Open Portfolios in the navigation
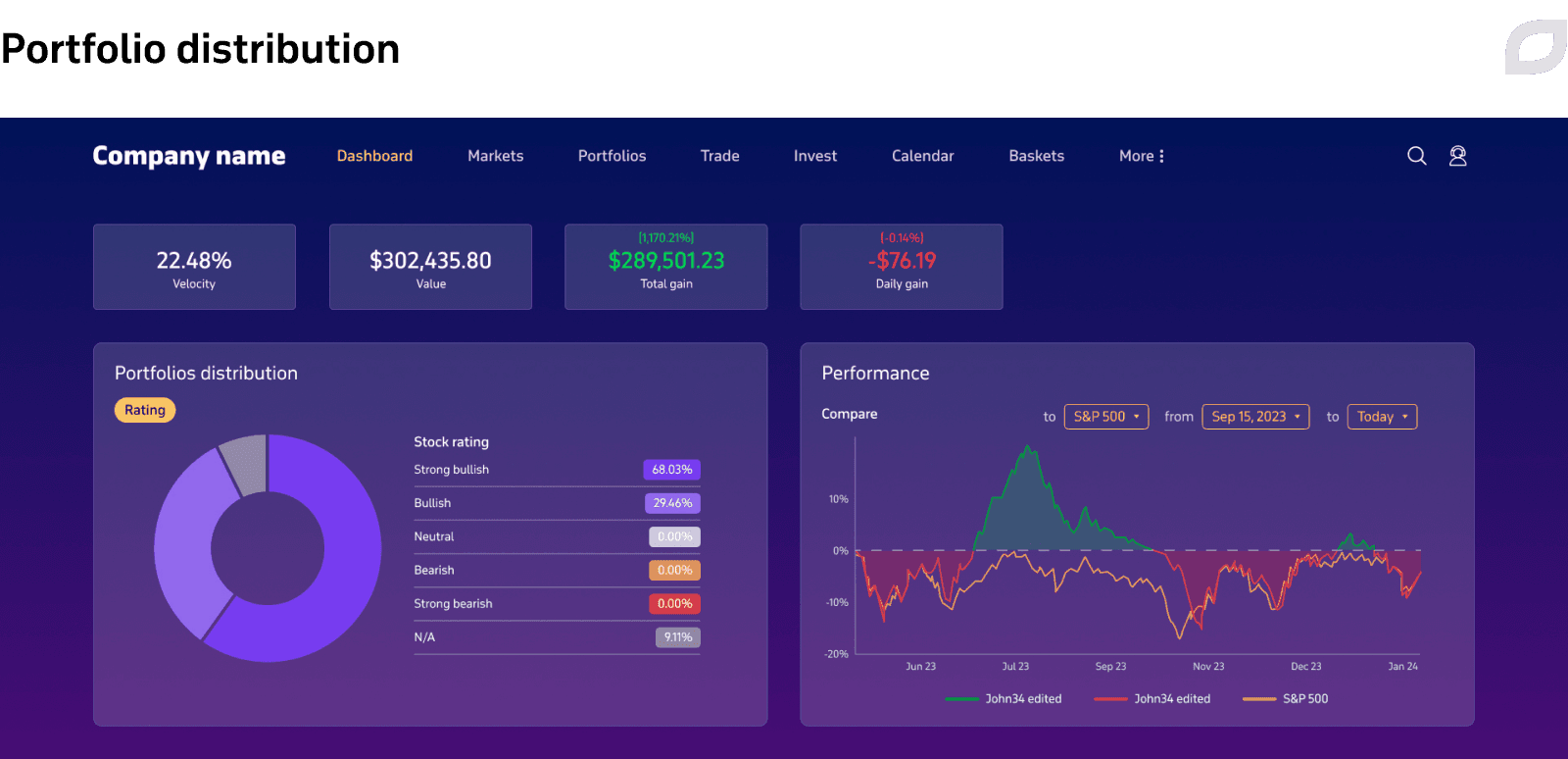Image resolution: width=1568 pixels, height=759 pixels. 612,156
